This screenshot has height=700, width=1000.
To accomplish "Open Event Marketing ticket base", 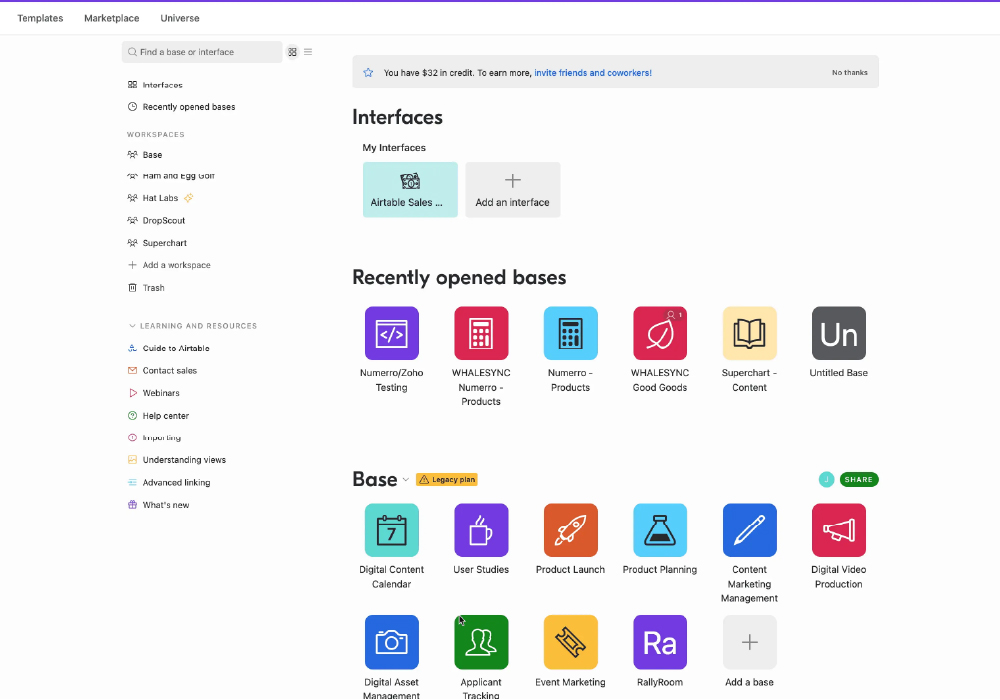I will pyautogui.click(x=570, y=642).
